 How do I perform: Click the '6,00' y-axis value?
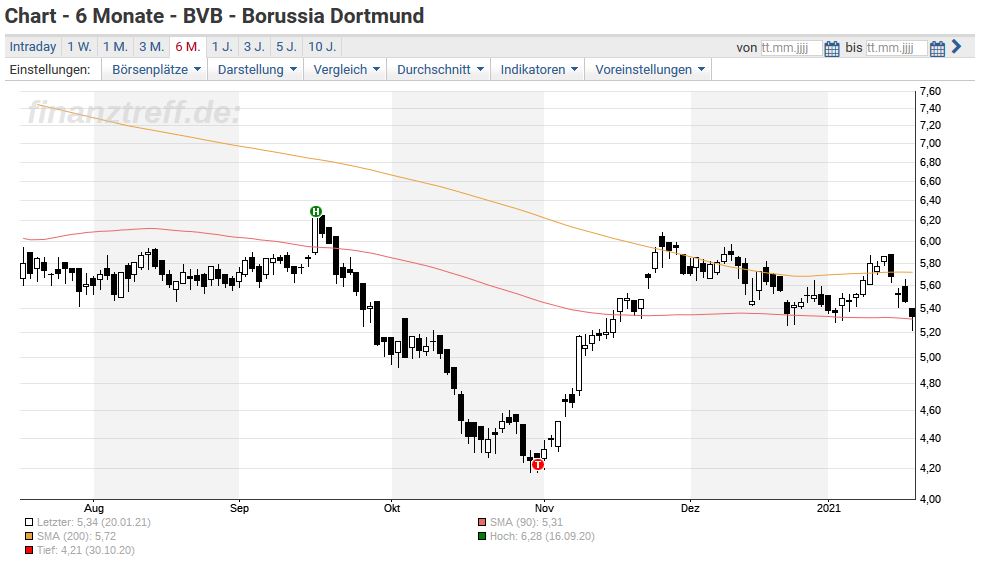click(930, 241)
